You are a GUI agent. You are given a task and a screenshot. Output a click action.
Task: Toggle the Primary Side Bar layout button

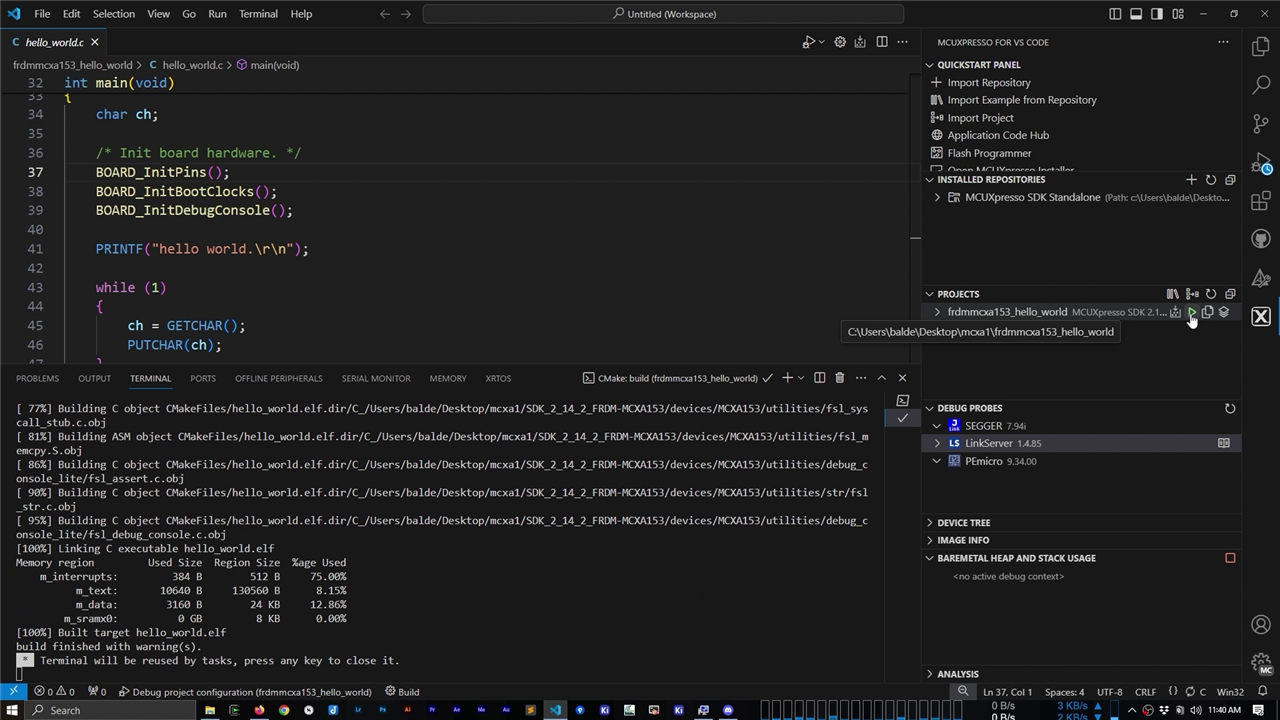pyautogui.click(x=1115, y=14)
